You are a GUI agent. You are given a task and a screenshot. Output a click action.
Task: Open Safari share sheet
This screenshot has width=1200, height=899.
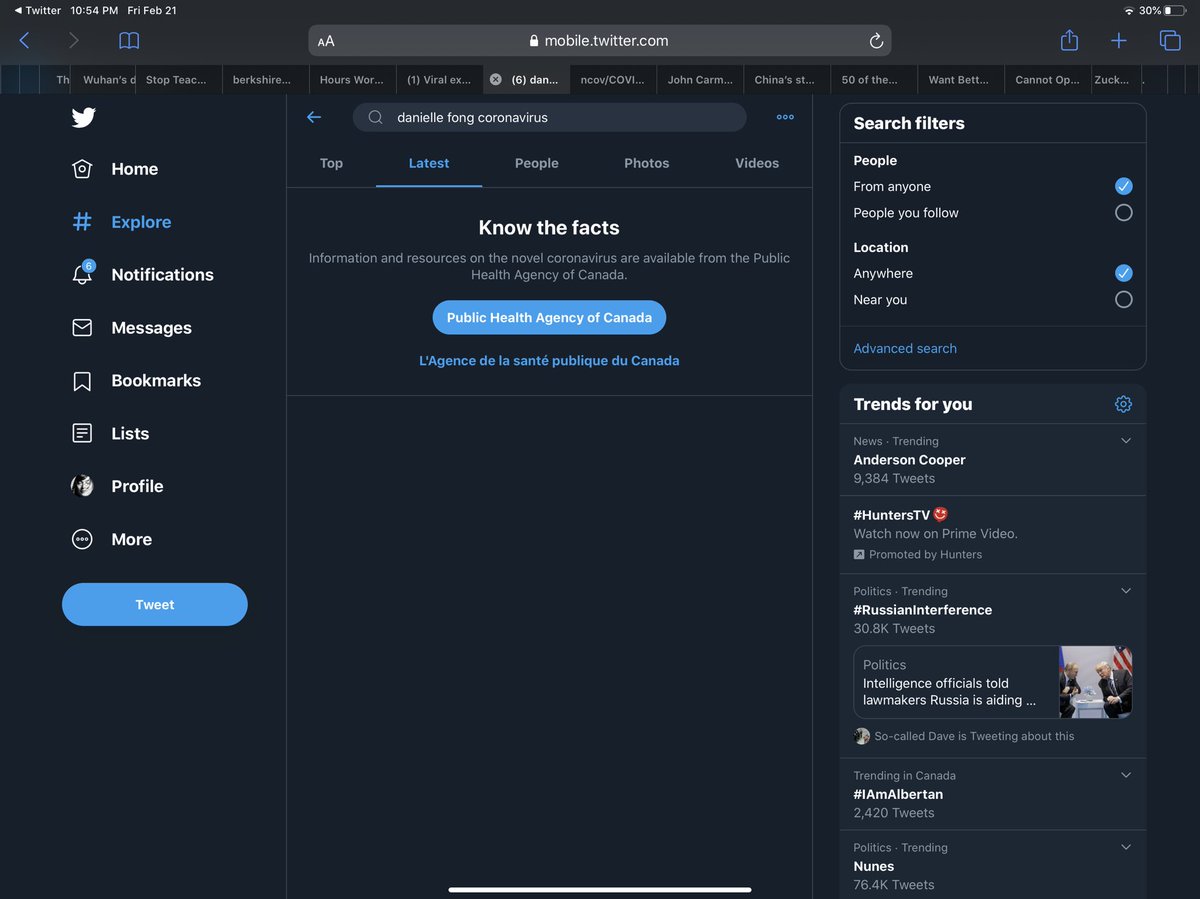pyautogui.click(x=1069, y=40)
